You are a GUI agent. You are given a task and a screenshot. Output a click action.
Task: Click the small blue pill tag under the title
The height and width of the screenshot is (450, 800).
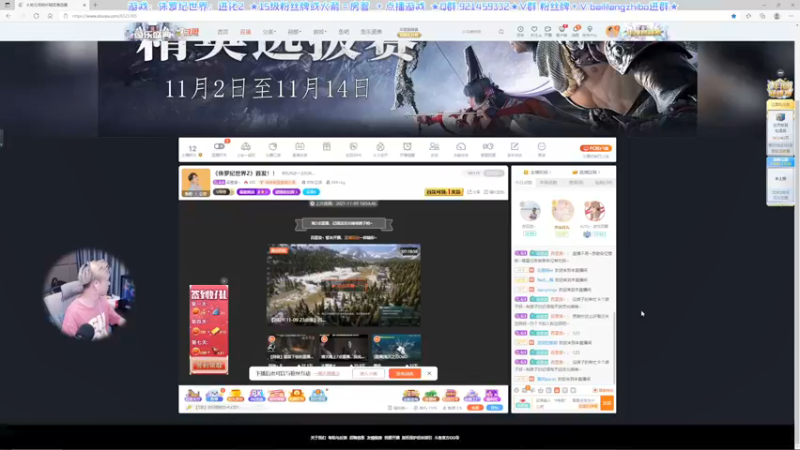pos(311,192)
